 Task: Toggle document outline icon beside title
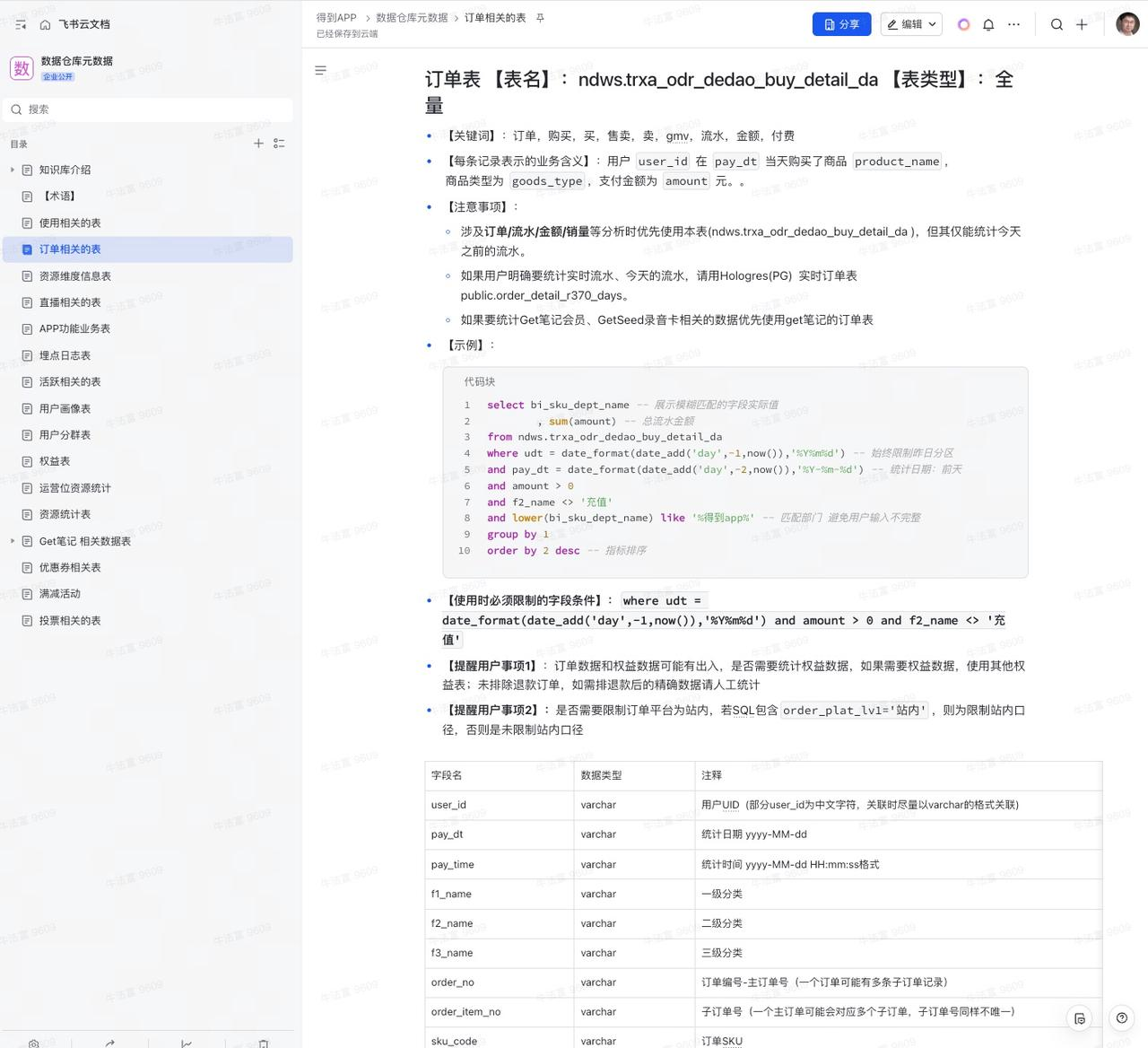point(320,70)
